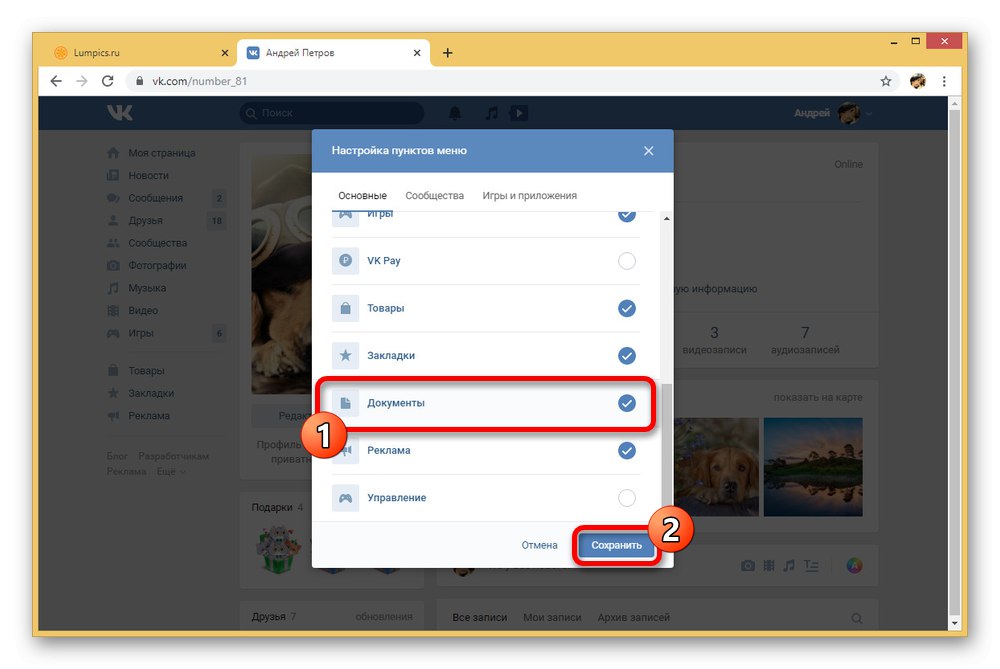This screenshot has height=669, width=1000.
Task: Switch to the Основные tab
Action: coord(362,196)
